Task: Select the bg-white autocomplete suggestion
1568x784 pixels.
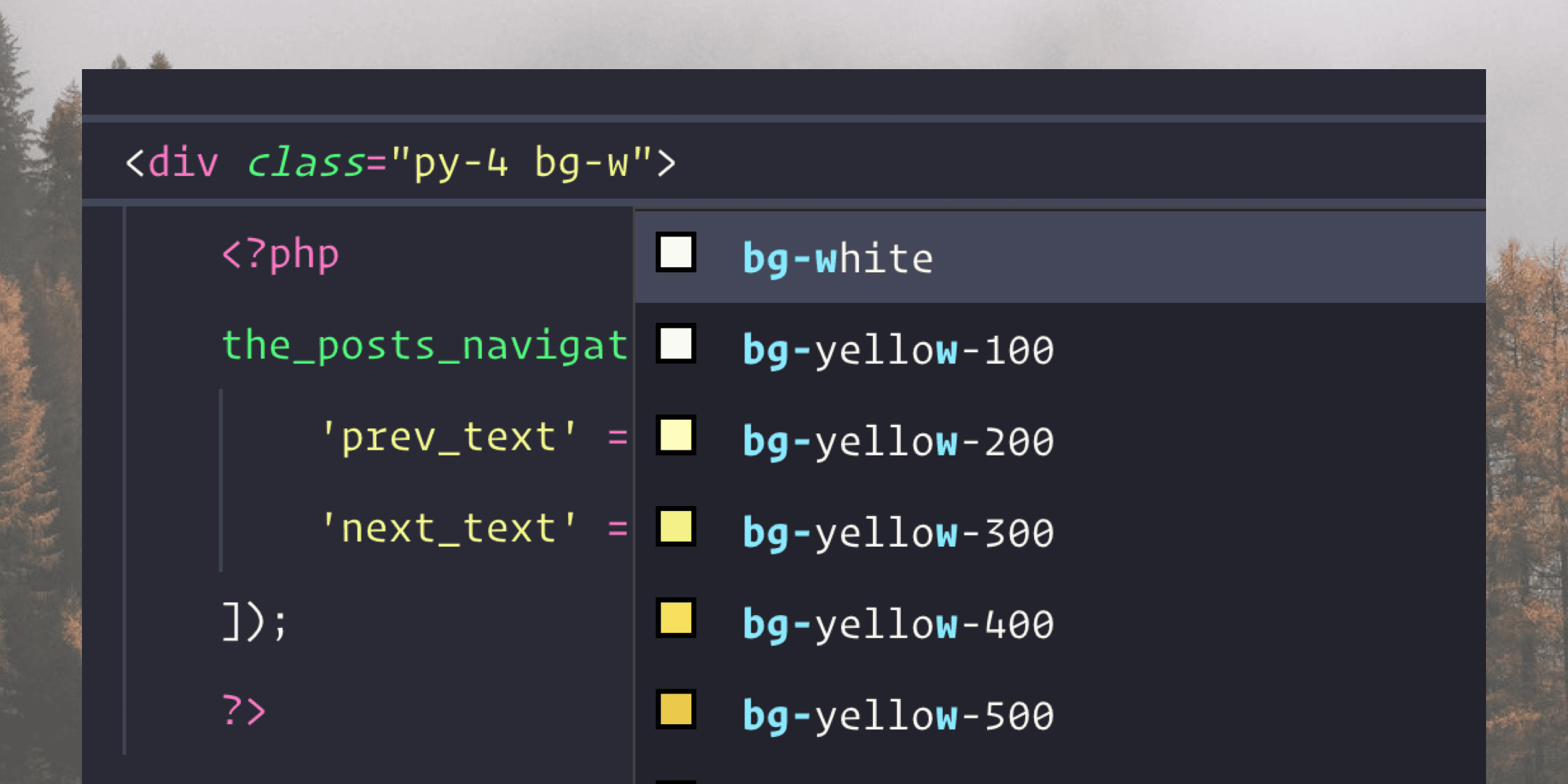Action: click(x=837, y=257)
